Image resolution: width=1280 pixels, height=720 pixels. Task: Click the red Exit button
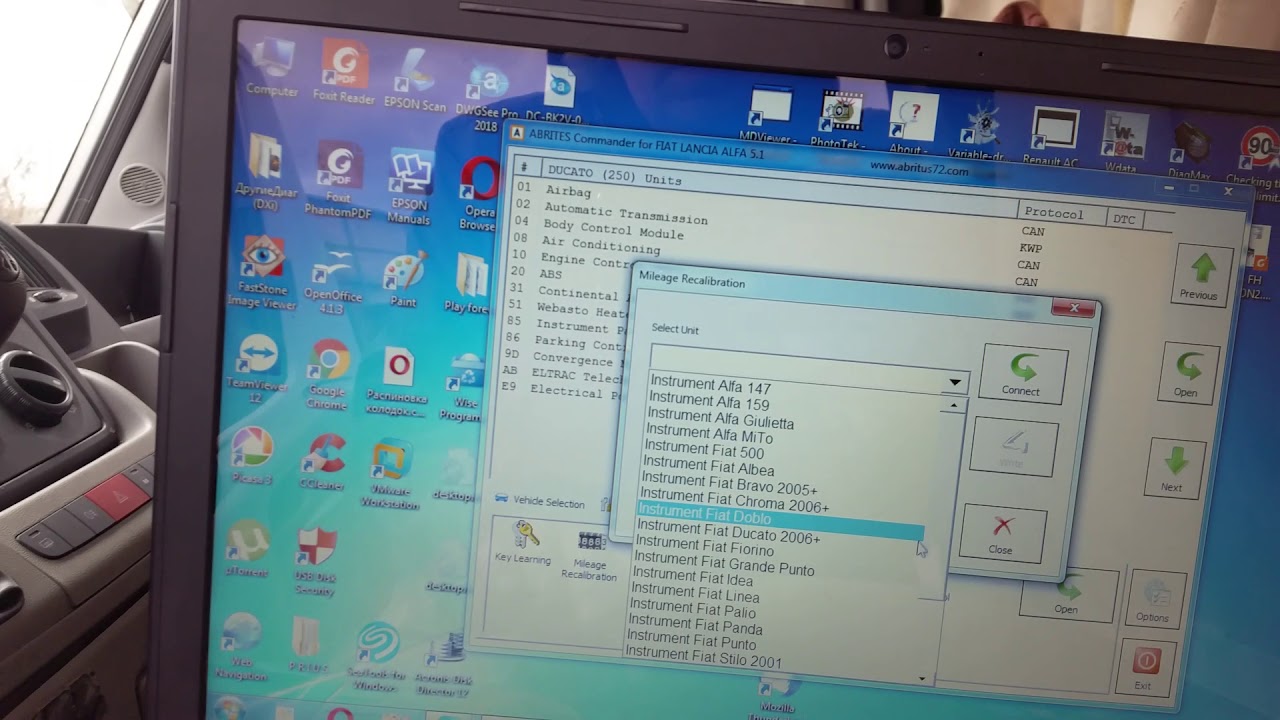pyautogui.click(x=1145, y=667)
